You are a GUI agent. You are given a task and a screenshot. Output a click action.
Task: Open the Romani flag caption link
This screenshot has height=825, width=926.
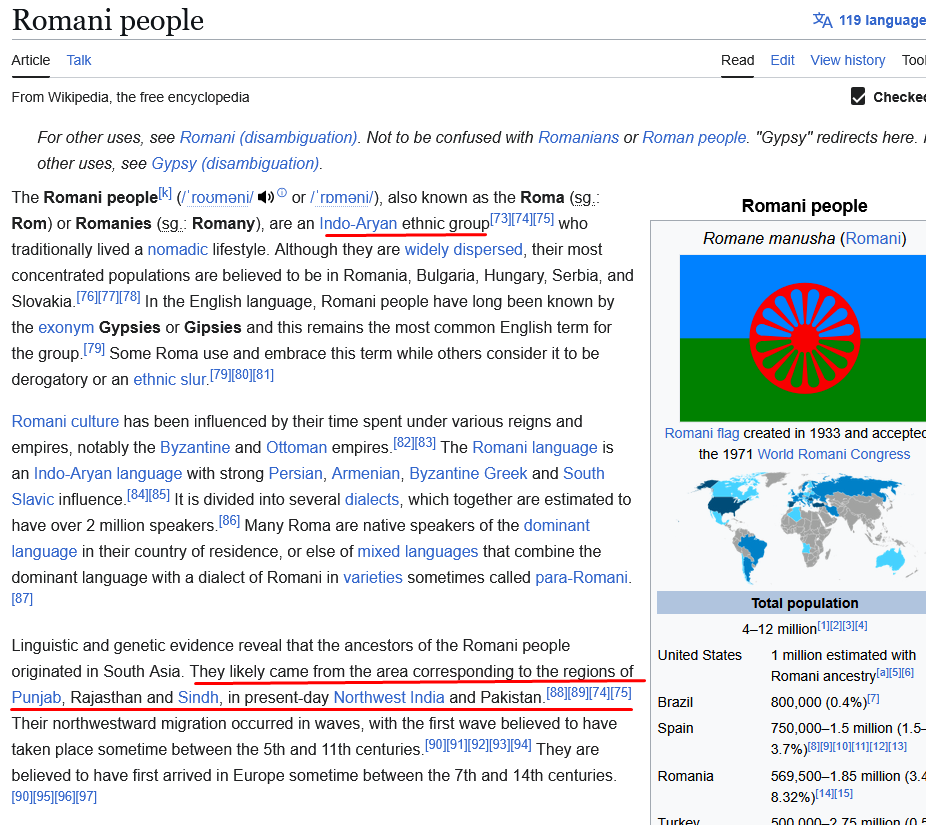[x=702, y=433]
